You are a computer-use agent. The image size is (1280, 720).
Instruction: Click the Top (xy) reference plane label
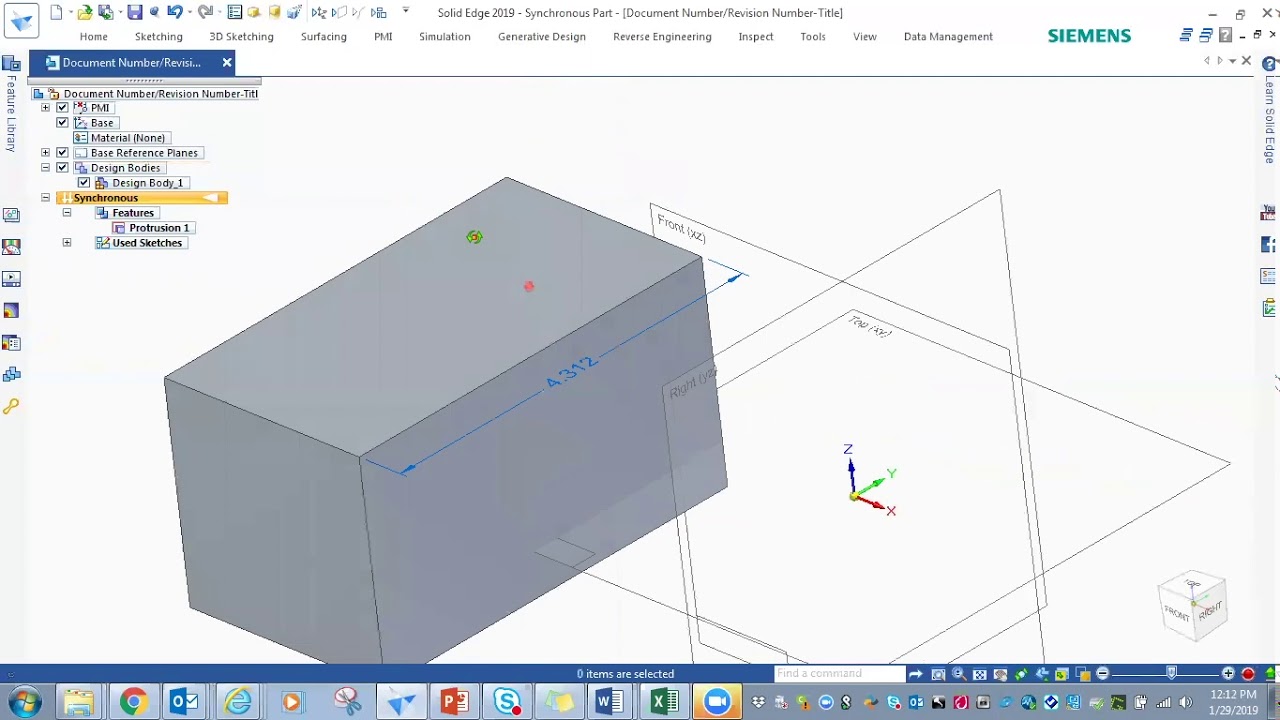(870, 325)
